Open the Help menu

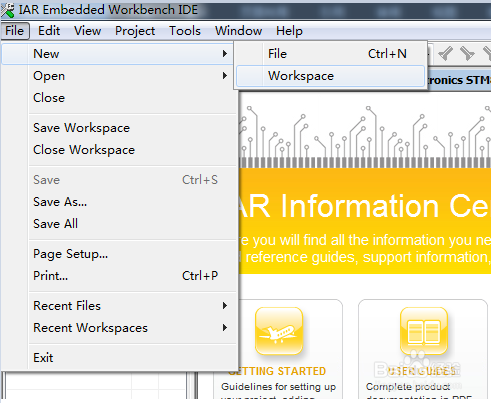[x=289, y=31]
